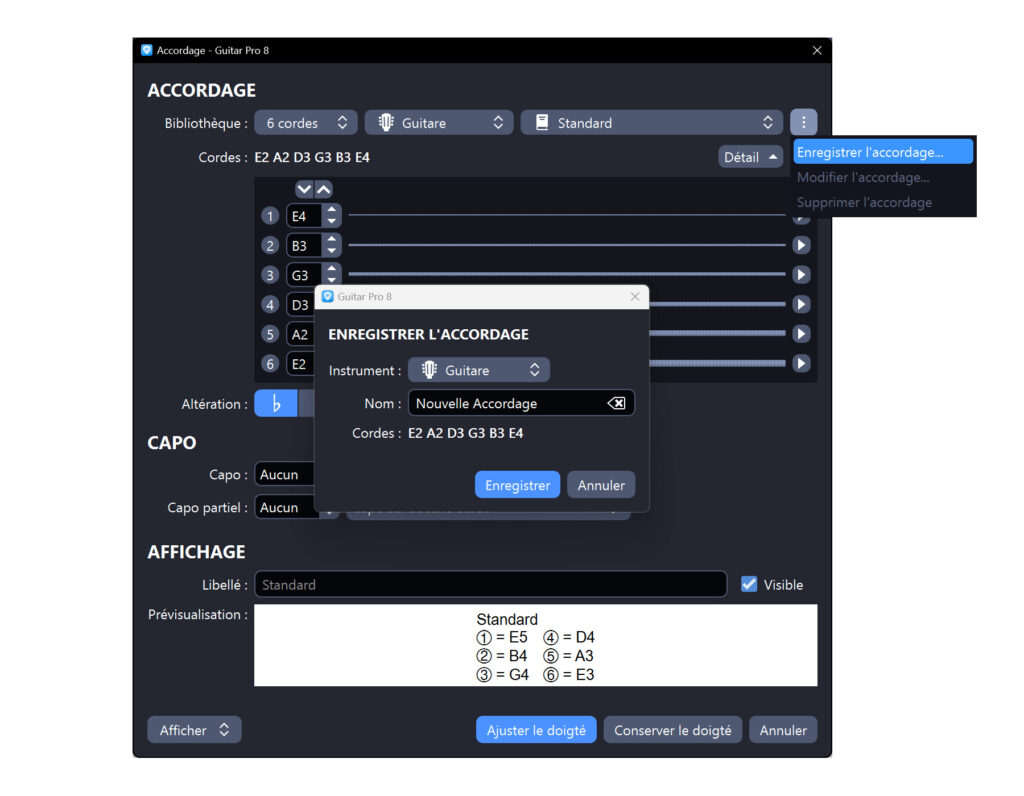1024x796 pixels.
Task: Click the Cordes note list below Bibliothèque
Action: [312, 157]
